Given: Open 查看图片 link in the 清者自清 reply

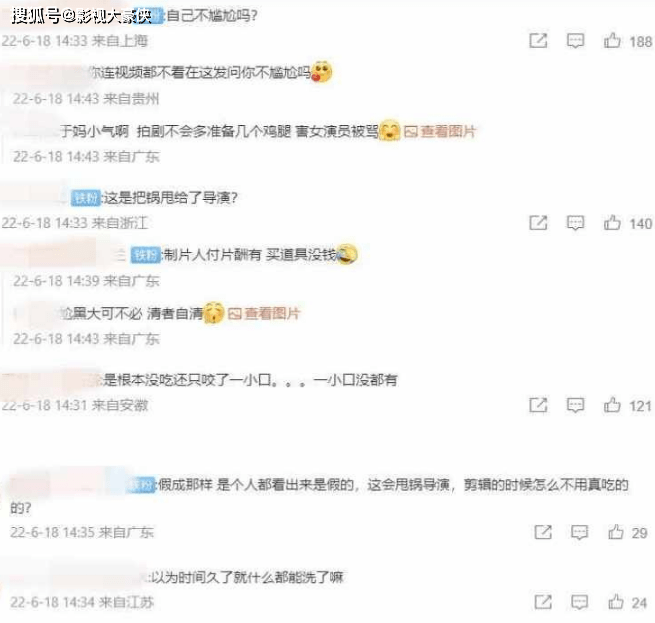Looking at the screenshot, I should coord(264,313).
